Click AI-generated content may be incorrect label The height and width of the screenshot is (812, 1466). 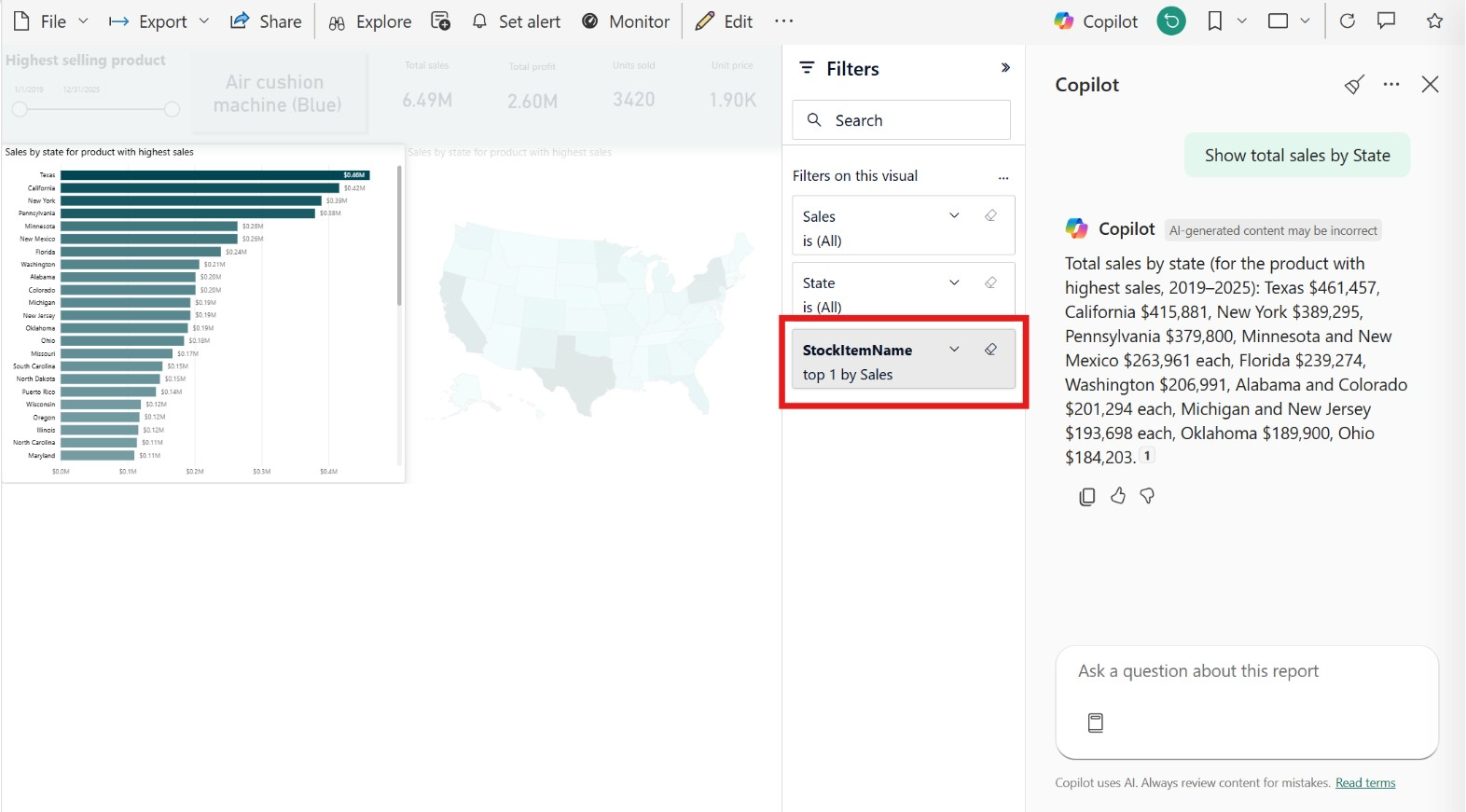(x=1273, y=230)
